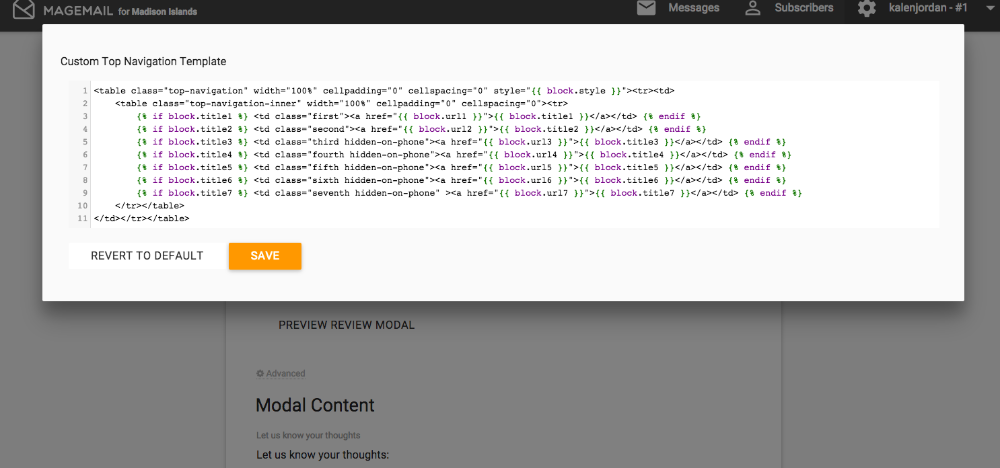Click the MageMail envelope logo icon
The image size is (1000, 468).
click(x=24, y=11)
